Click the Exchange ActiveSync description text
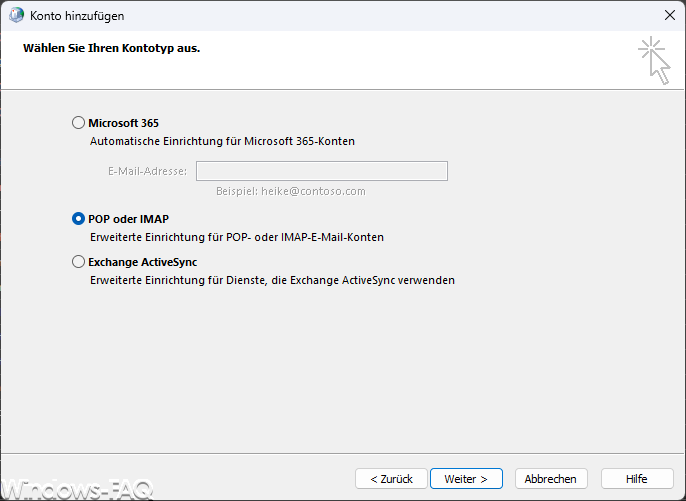Image resolution: width=686 pixels, height=501 pixels. [x=272, y=280]
